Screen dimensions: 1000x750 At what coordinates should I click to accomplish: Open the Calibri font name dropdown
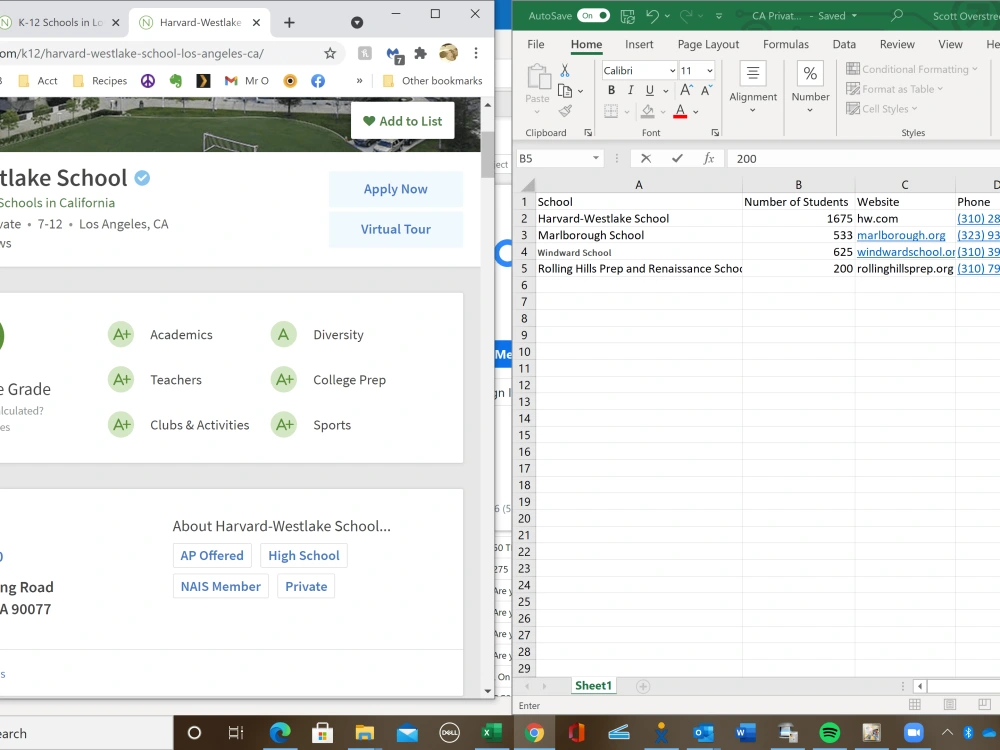[672, 71]
